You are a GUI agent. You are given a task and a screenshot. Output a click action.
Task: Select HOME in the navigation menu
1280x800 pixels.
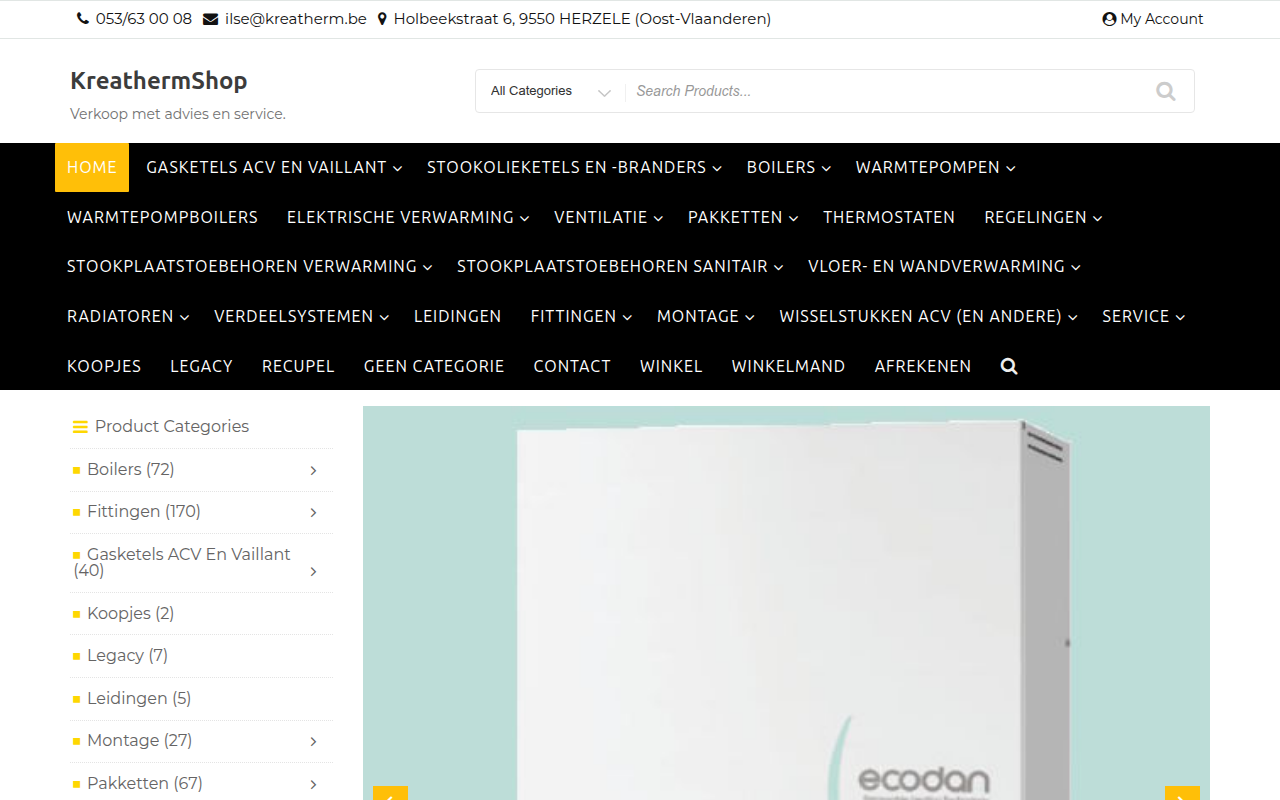coord(92,167)
